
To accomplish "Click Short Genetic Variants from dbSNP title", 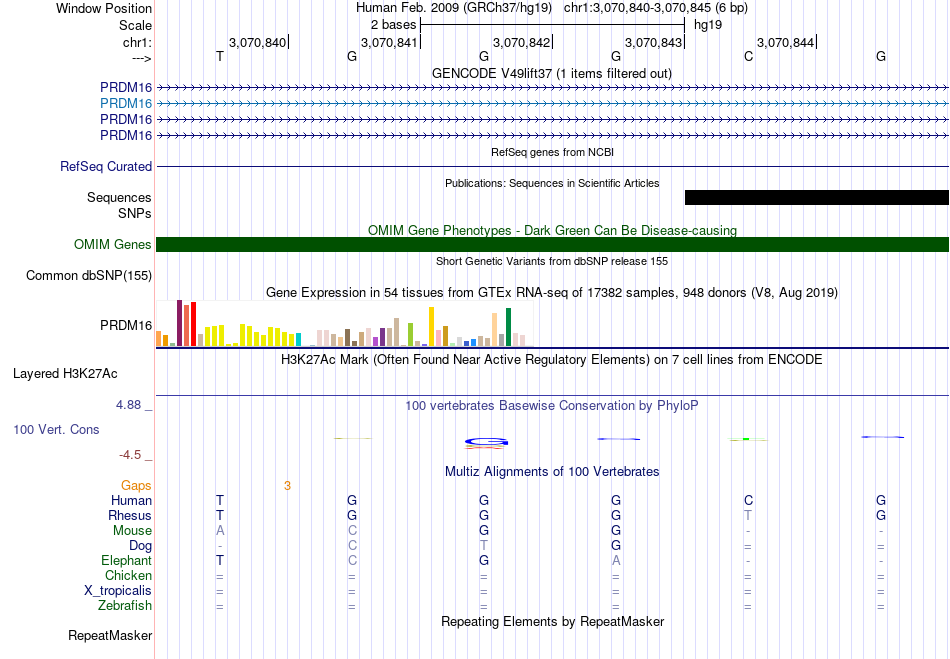I will point(552,261).
